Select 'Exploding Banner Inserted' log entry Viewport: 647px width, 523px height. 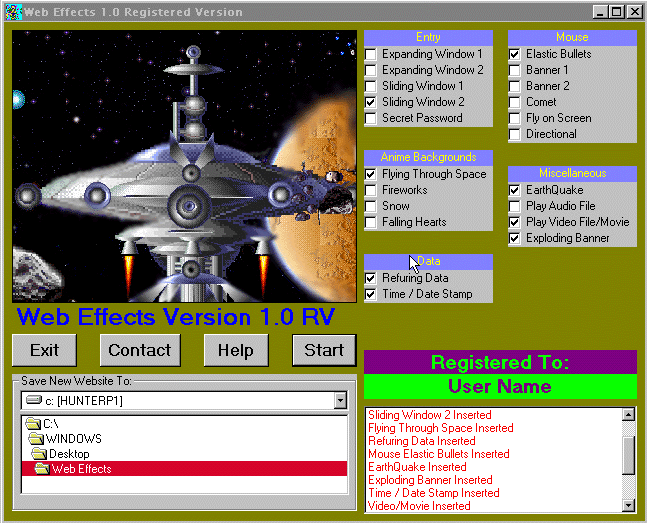(430, 480)
